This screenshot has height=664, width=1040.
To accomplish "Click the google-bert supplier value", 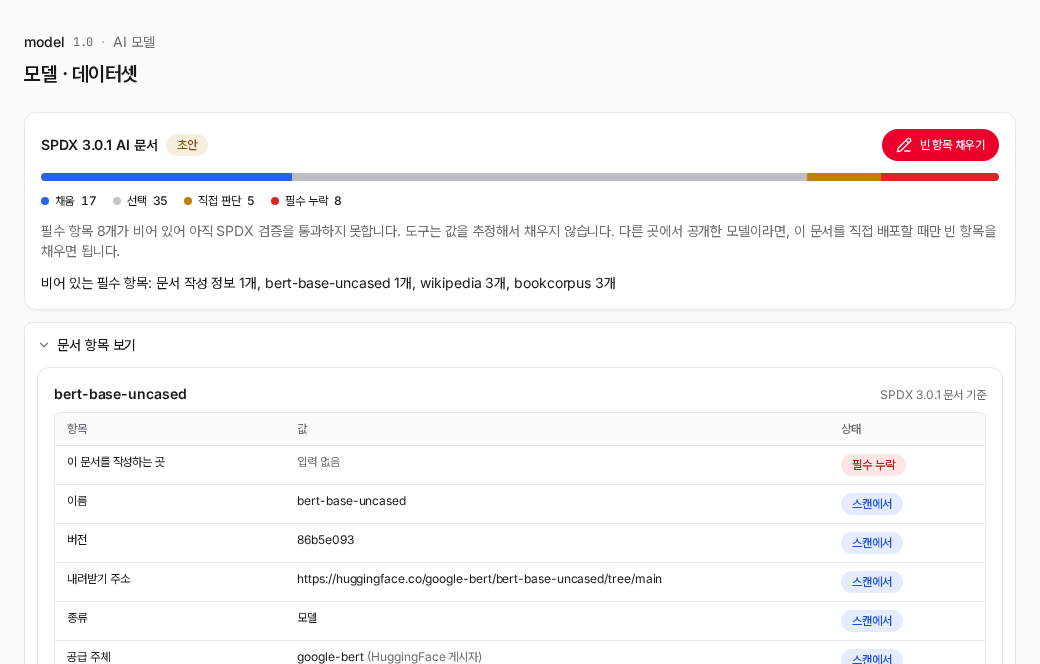I will click(x=330, y=657).
